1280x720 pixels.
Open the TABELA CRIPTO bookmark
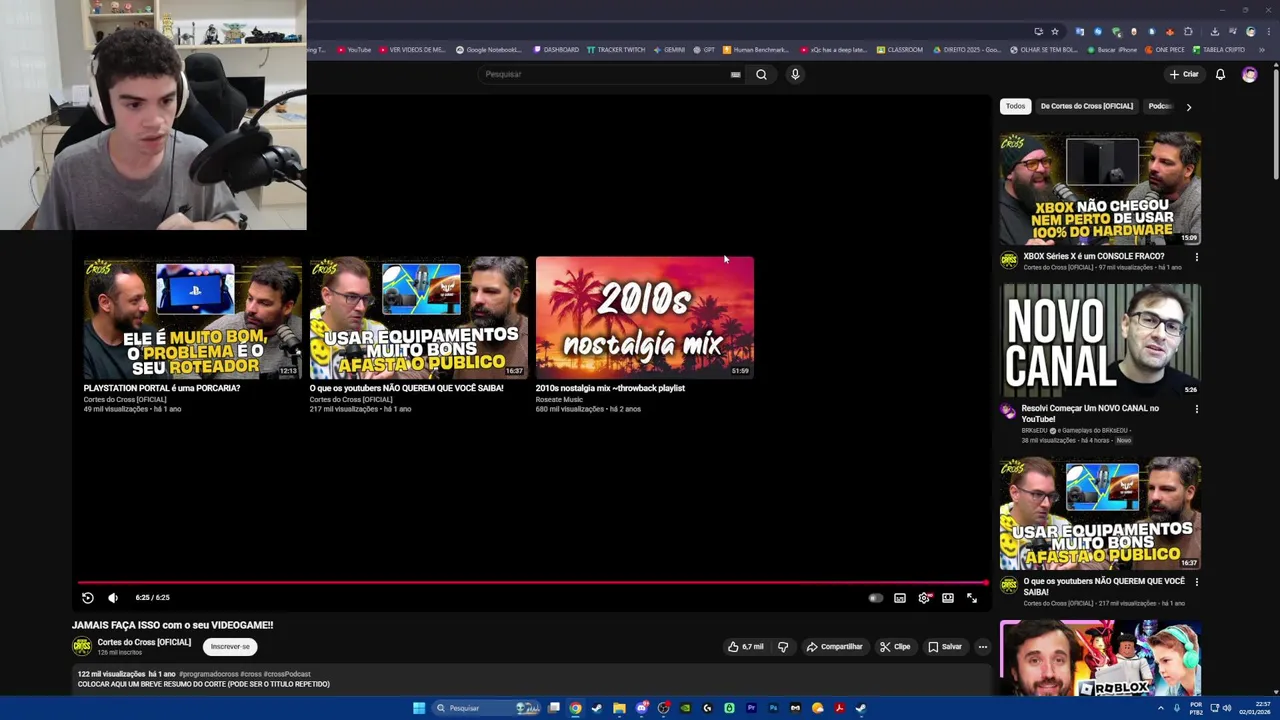coord(1219,50)
